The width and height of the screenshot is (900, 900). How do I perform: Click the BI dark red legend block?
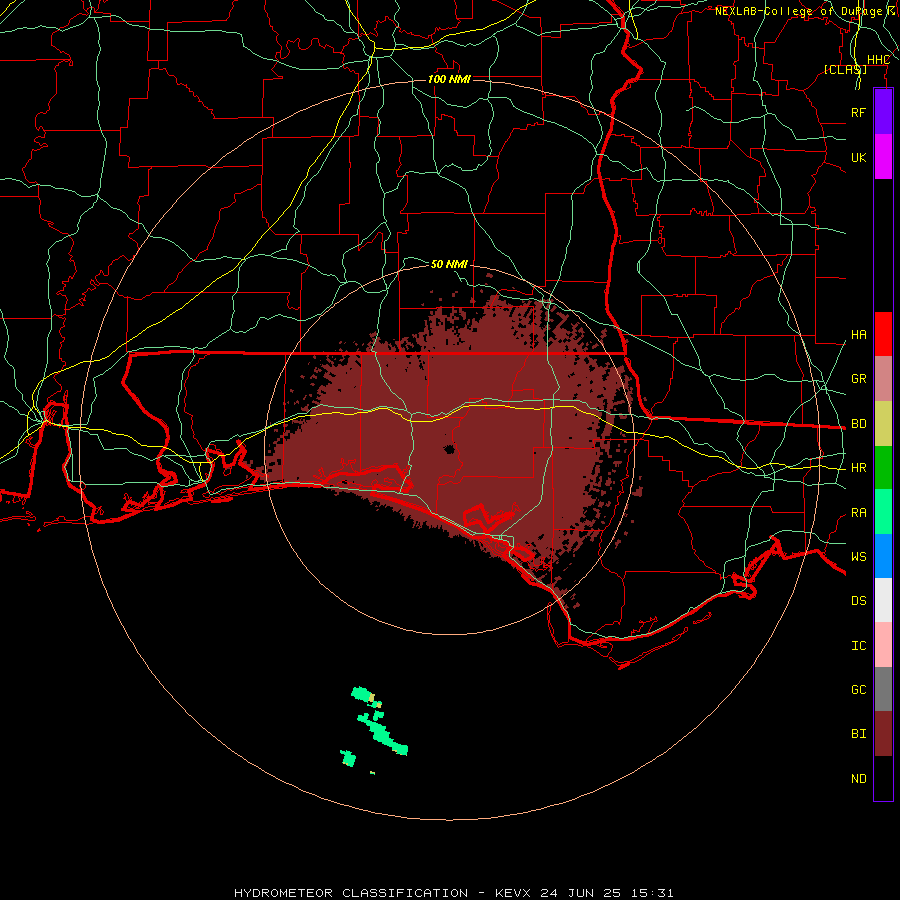tap(883, 734)
